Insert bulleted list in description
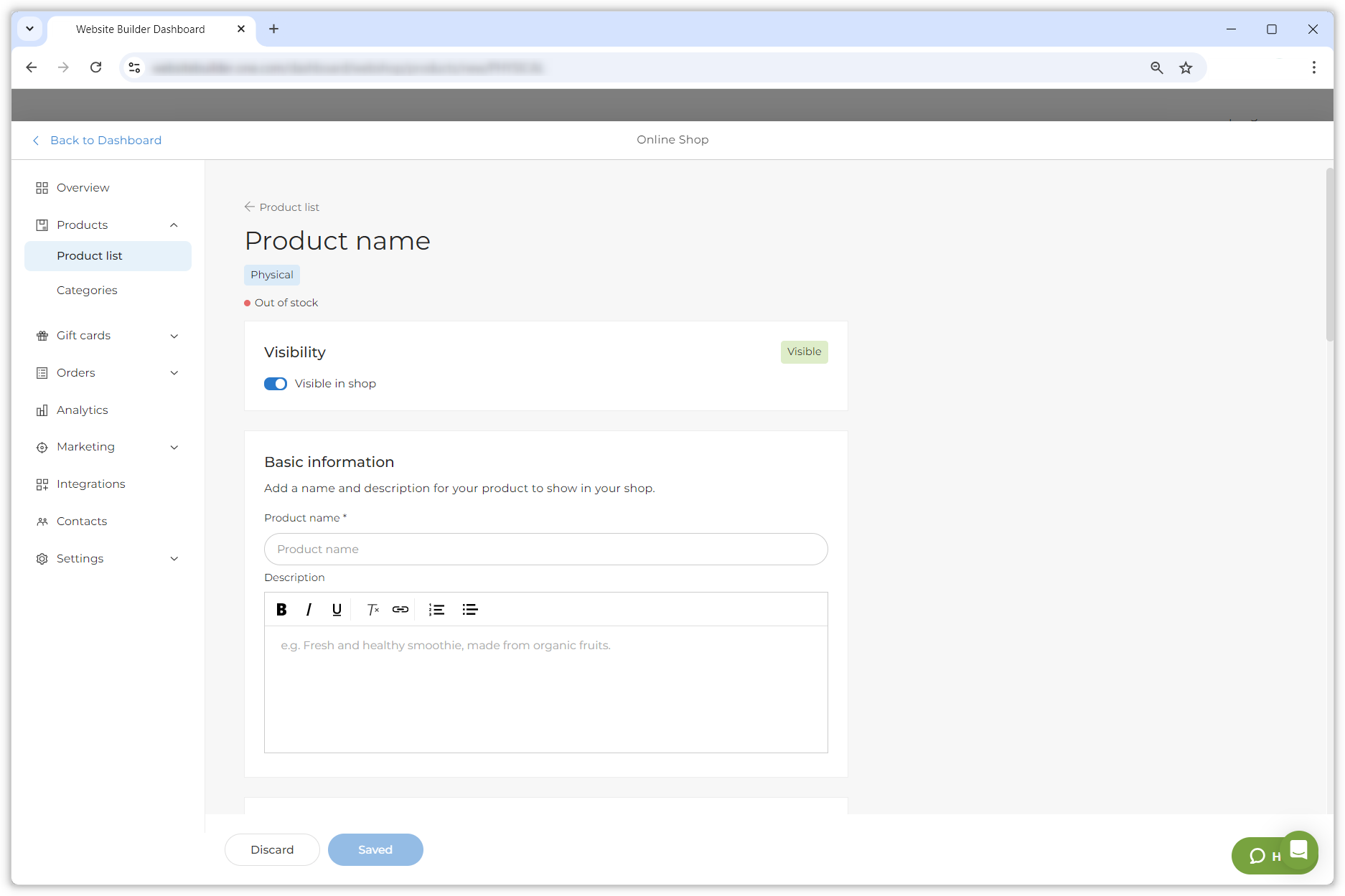Viewport: 1345px width, 896px height. (470, 610)
